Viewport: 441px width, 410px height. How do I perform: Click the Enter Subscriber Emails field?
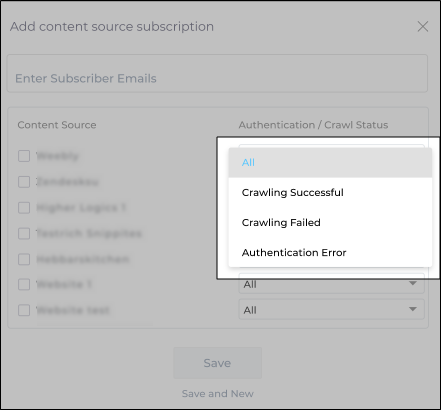pyautogui.click(x=217, y=73)
